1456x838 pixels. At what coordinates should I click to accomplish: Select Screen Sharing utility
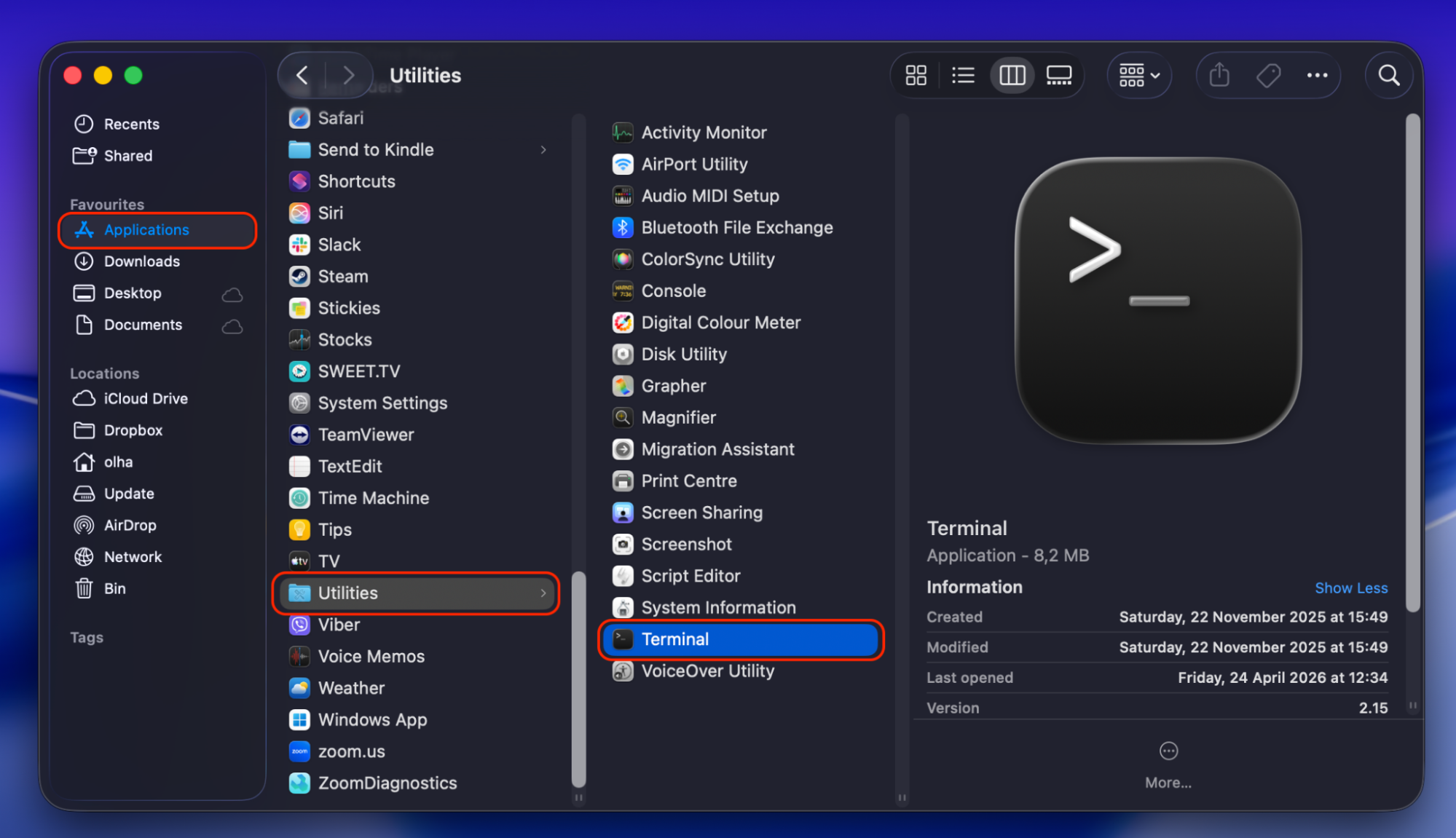pyautogui.click(x=701, y=513)
